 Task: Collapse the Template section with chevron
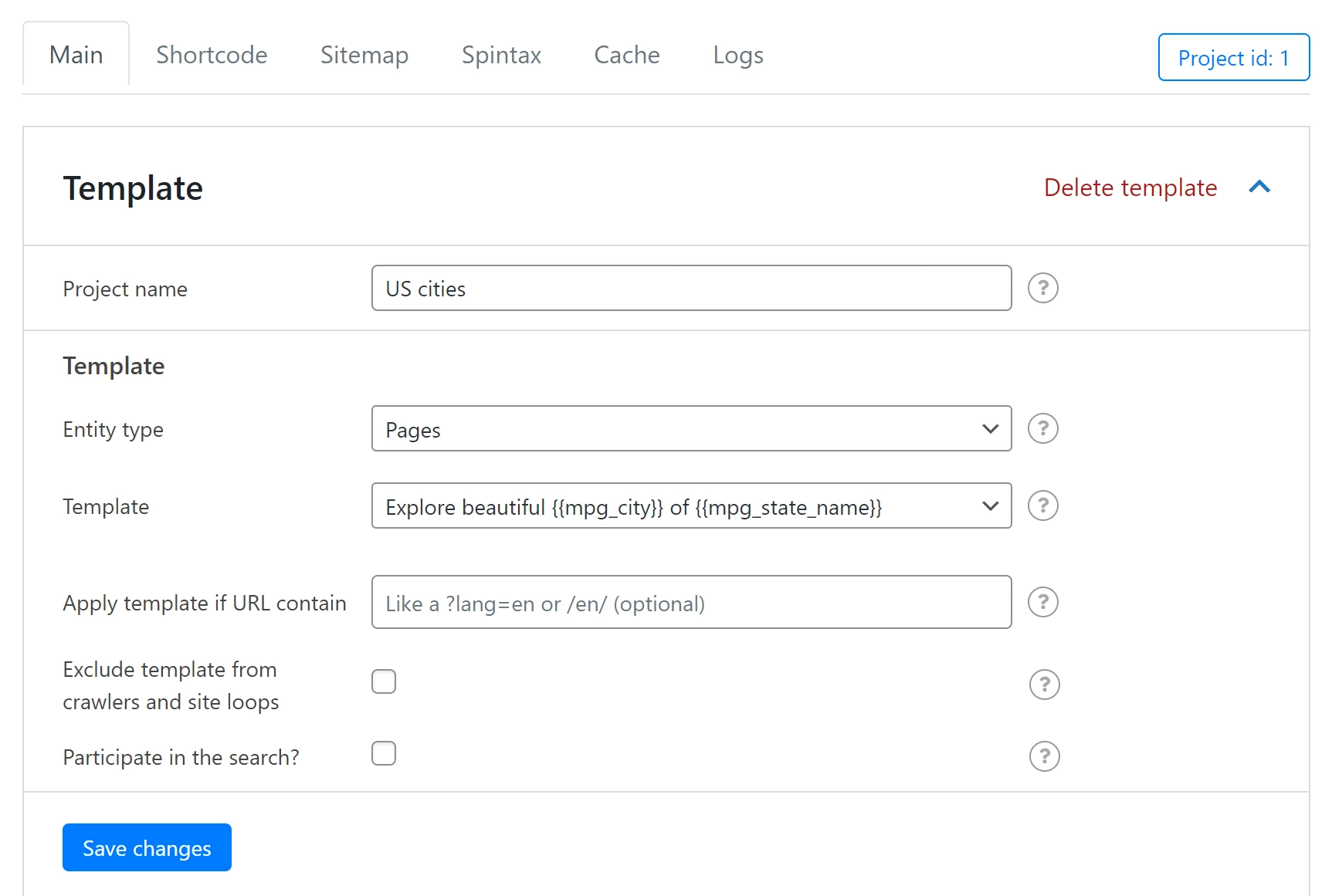point(1259,187)
